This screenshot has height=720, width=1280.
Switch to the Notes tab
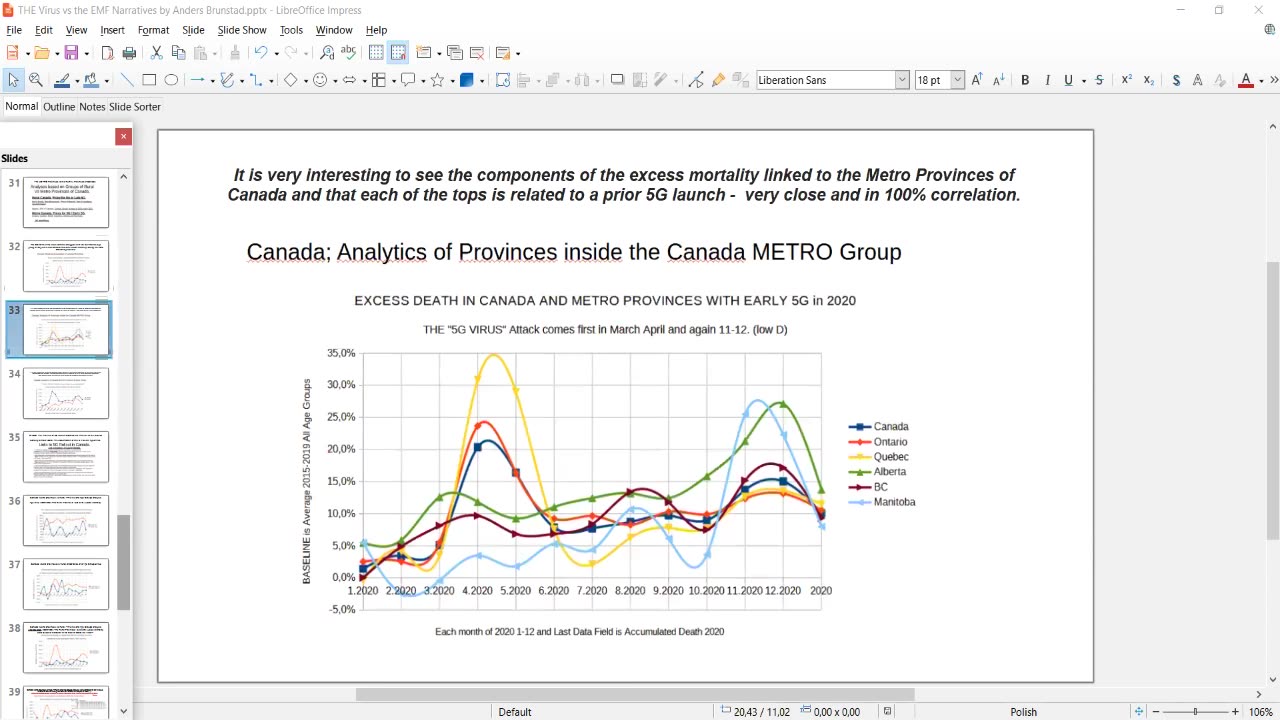(x=92, y=107)
